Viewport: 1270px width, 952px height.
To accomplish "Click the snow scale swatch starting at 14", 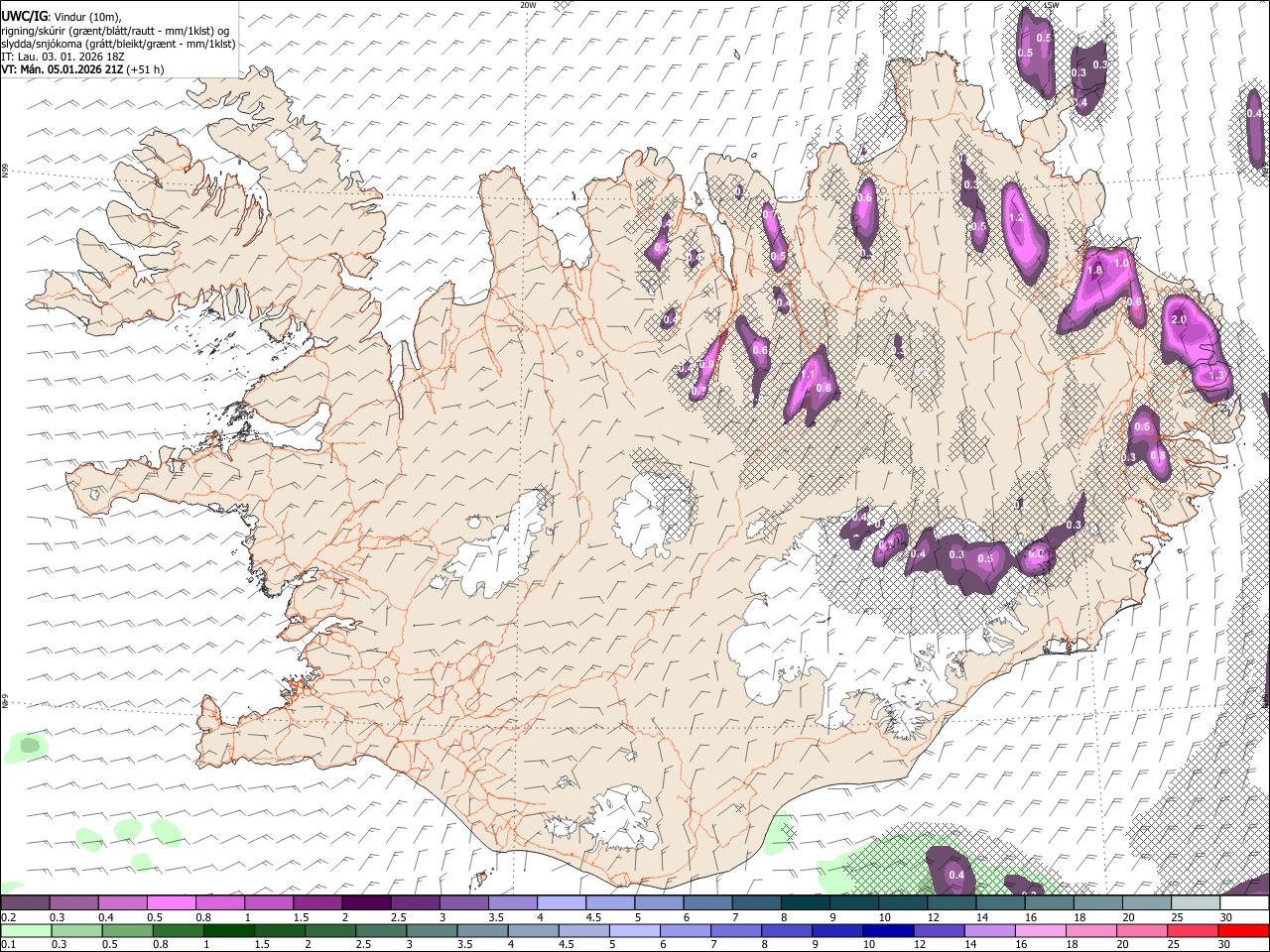I will [1001, 903].
